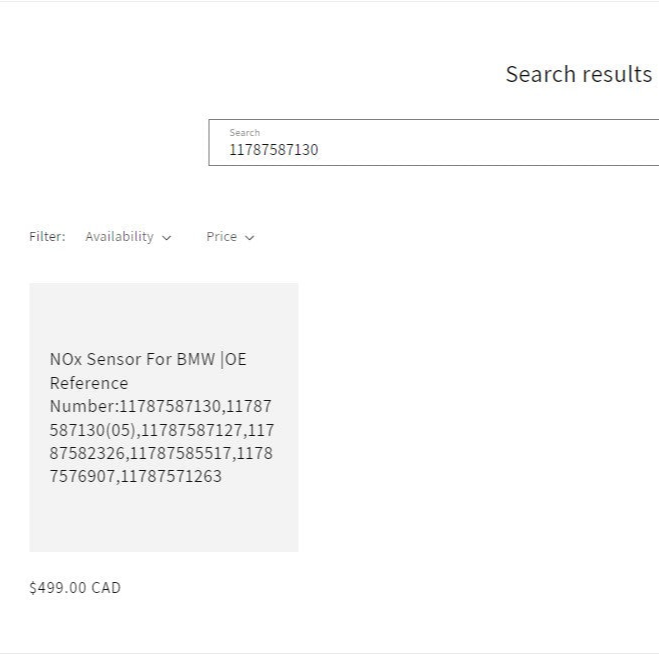Image resolution: width=659 pixels, height=659 pixels.
Task: Click the 11787587130 query text in the search box
Action: click(x=273, y=150)
